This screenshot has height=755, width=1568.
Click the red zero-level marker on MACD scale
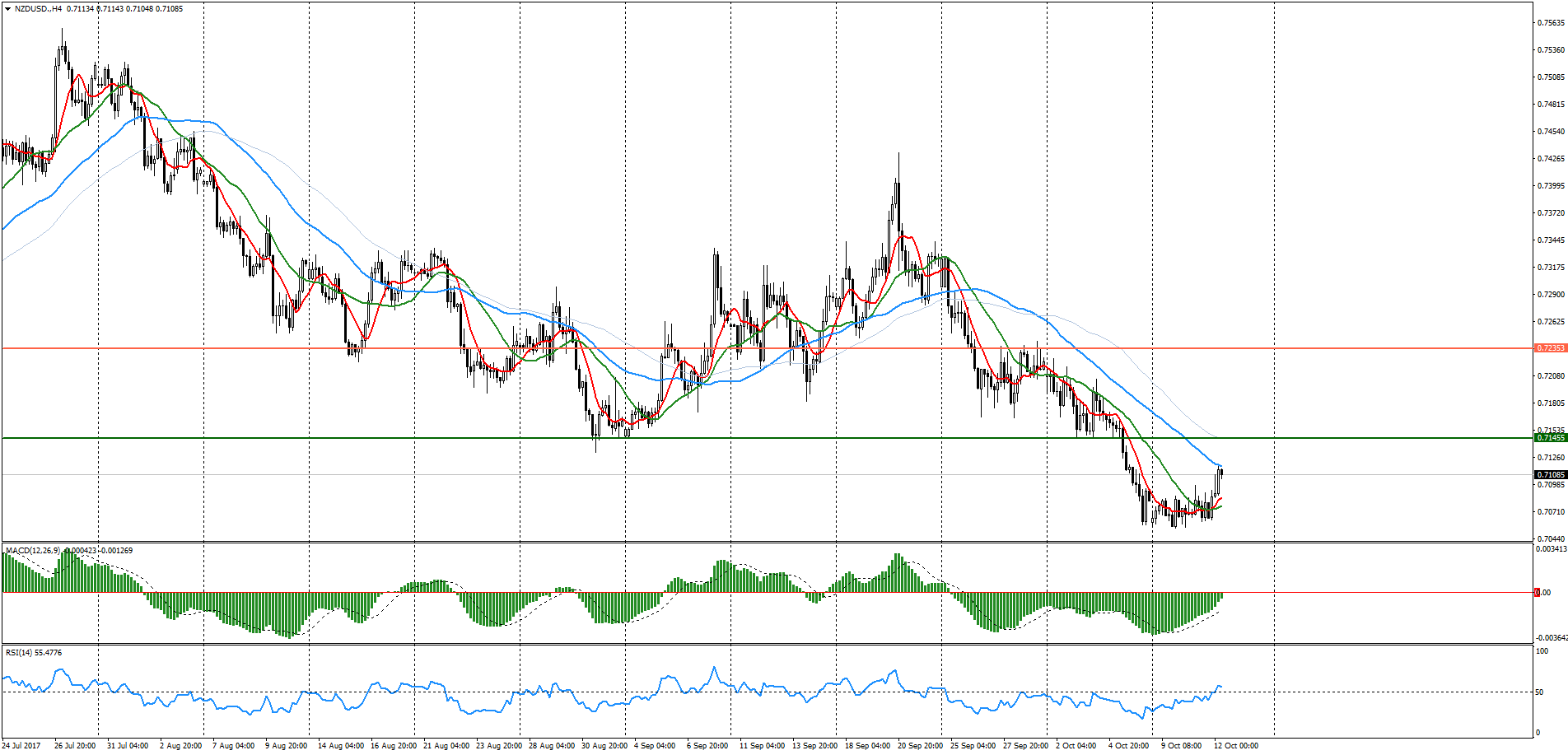[x=1537, y=592]
